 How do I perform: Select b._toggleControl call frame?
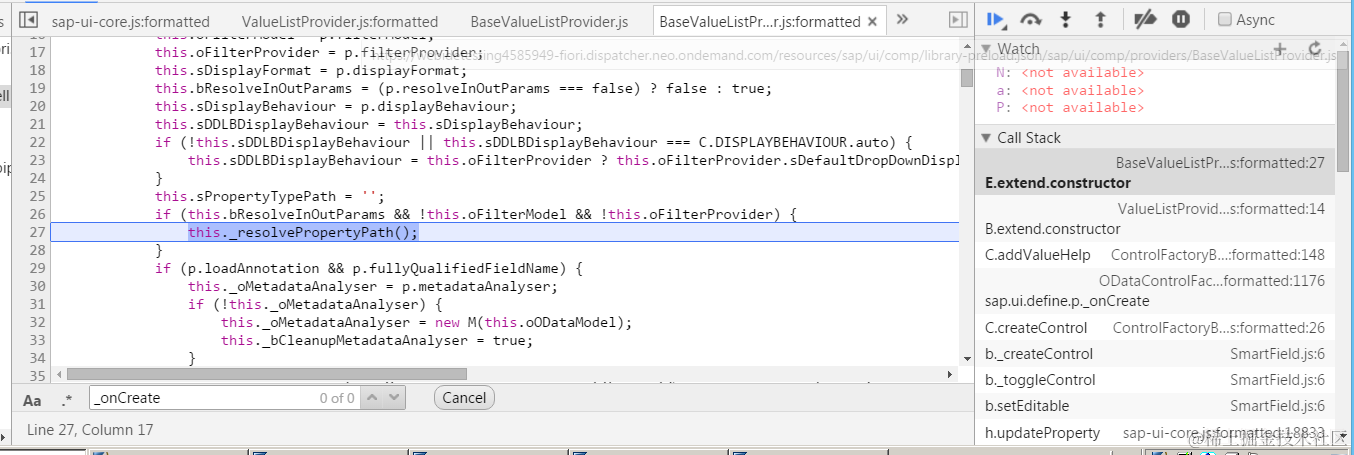pyautogui.click(x=1155, y=380)
